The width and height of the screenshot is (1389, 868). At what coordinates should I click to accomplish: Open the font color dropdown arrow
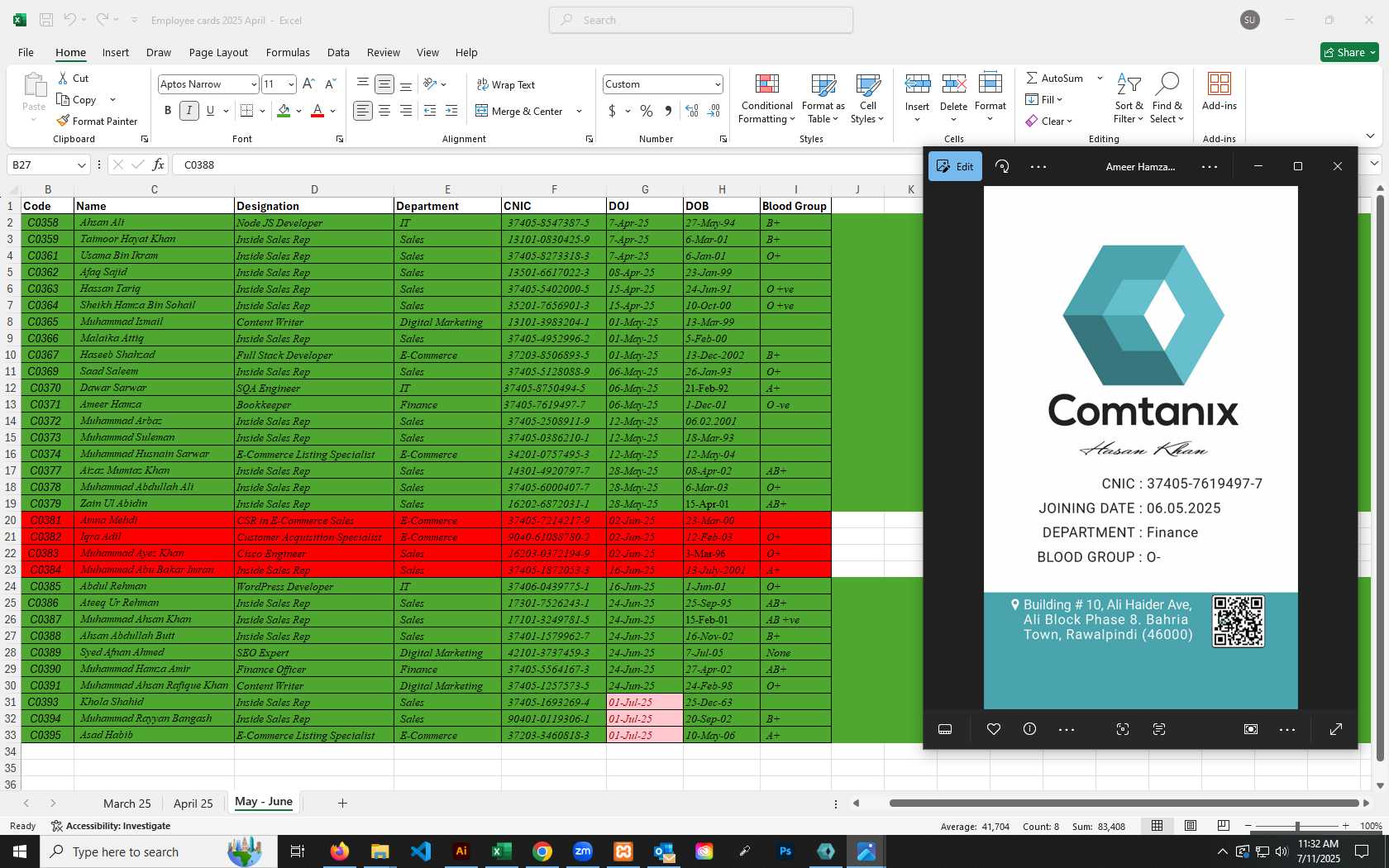click(x=332, y=111)
